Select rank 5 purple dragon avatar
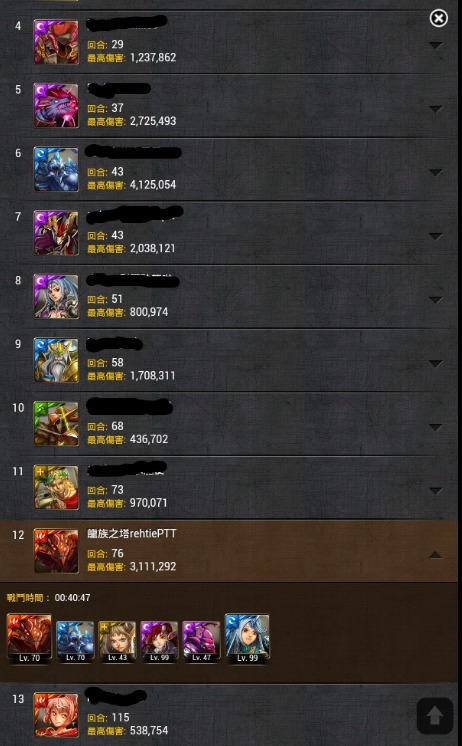 tap(56, 106)
